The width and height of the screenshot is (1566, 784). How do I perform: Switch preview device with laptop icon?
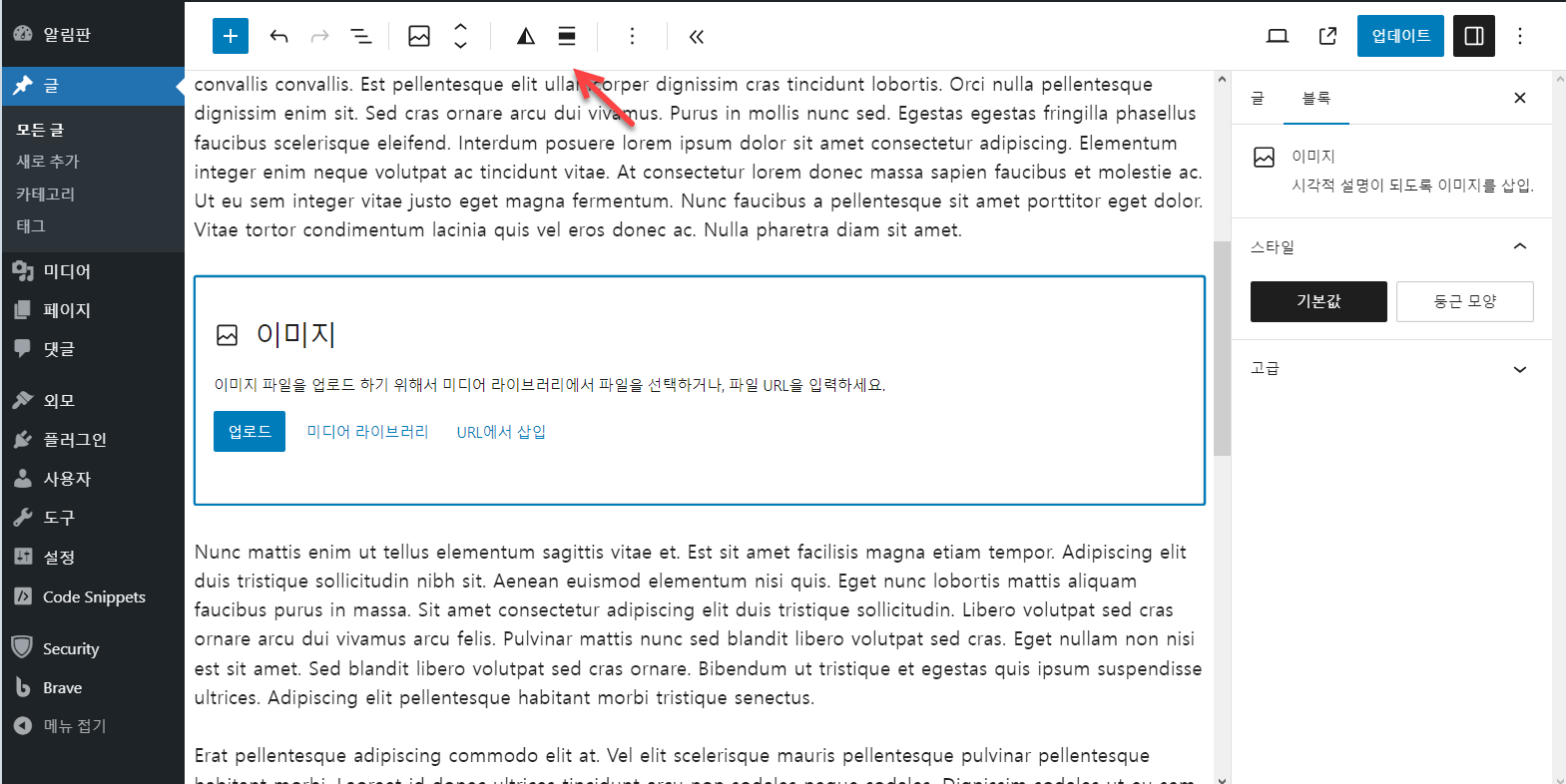[x=1277, y=36]
